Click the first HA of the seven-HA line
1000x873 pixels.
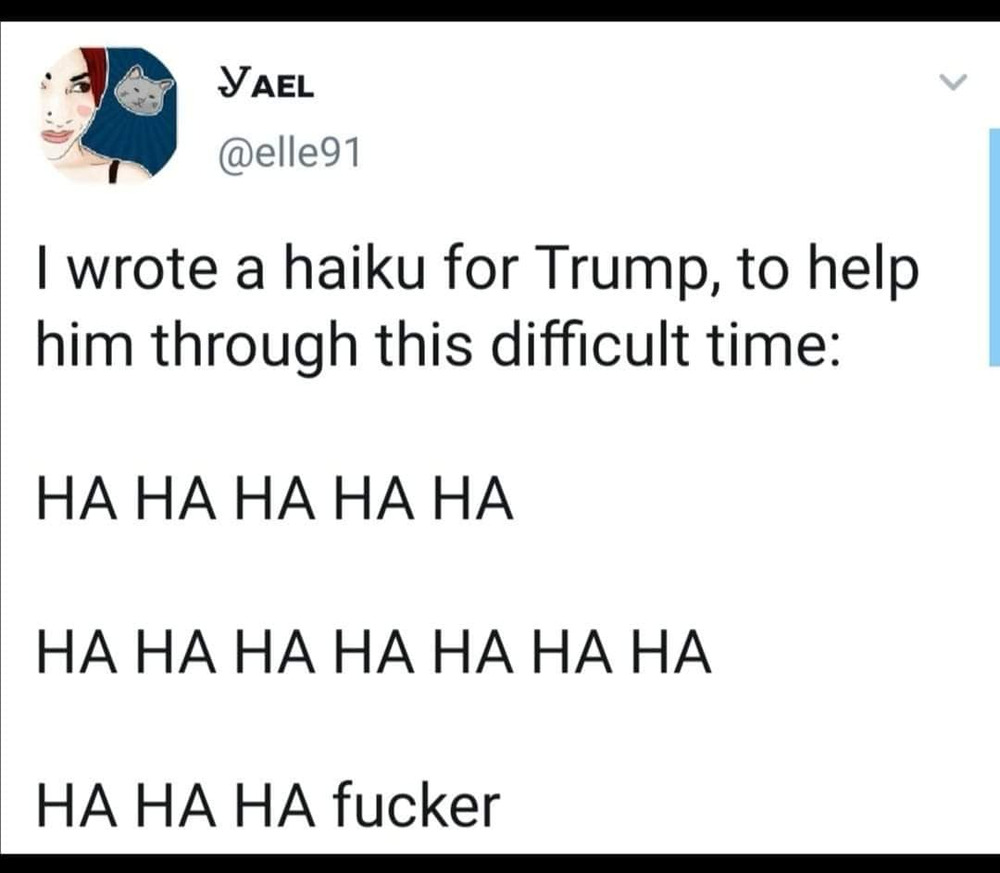(77, 652)
